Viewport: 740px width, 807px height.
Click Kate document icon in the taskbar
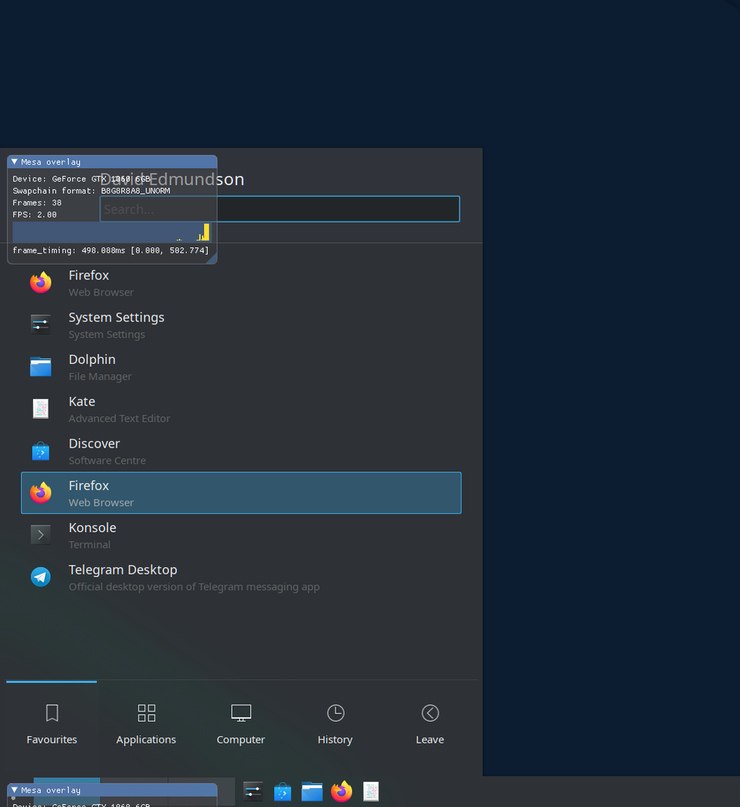(x=371, y=792)
